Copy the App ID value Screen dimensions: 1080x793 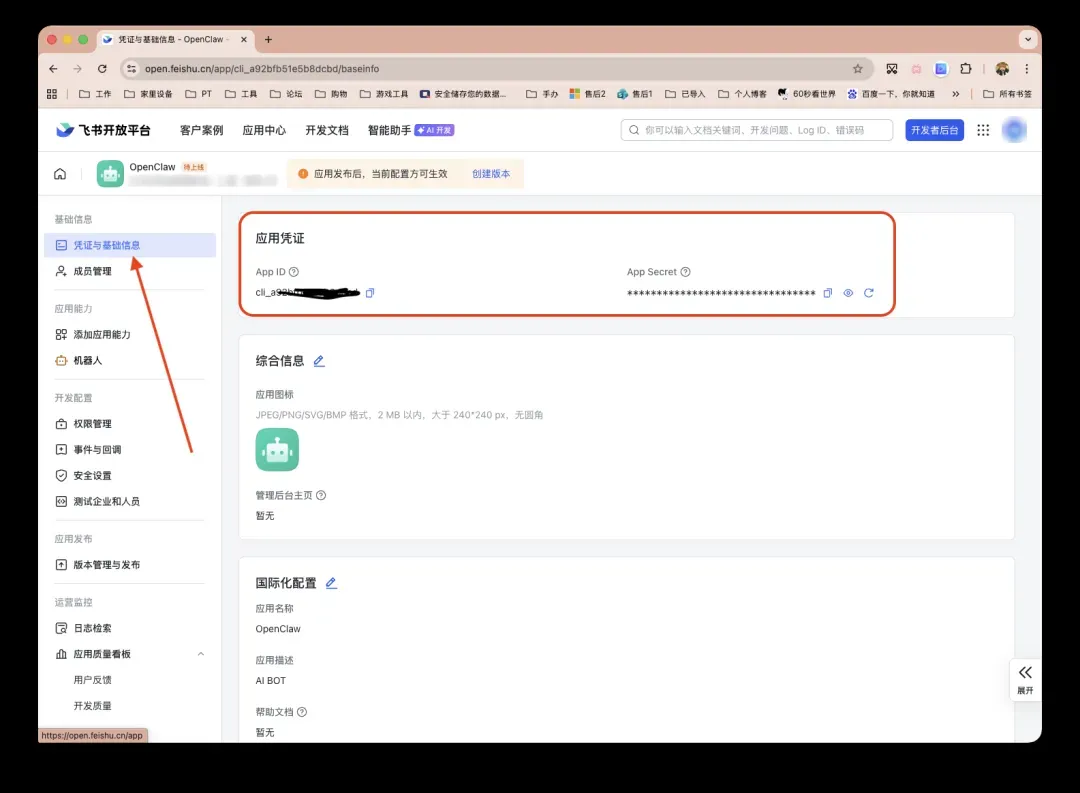[370, 293]
